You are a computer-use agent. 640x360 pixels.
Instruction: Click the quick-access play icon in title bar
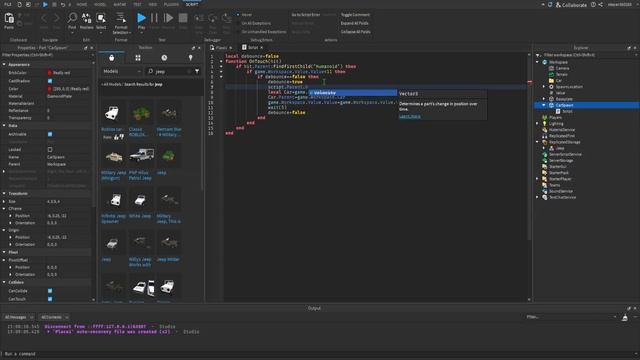point(45,4)
